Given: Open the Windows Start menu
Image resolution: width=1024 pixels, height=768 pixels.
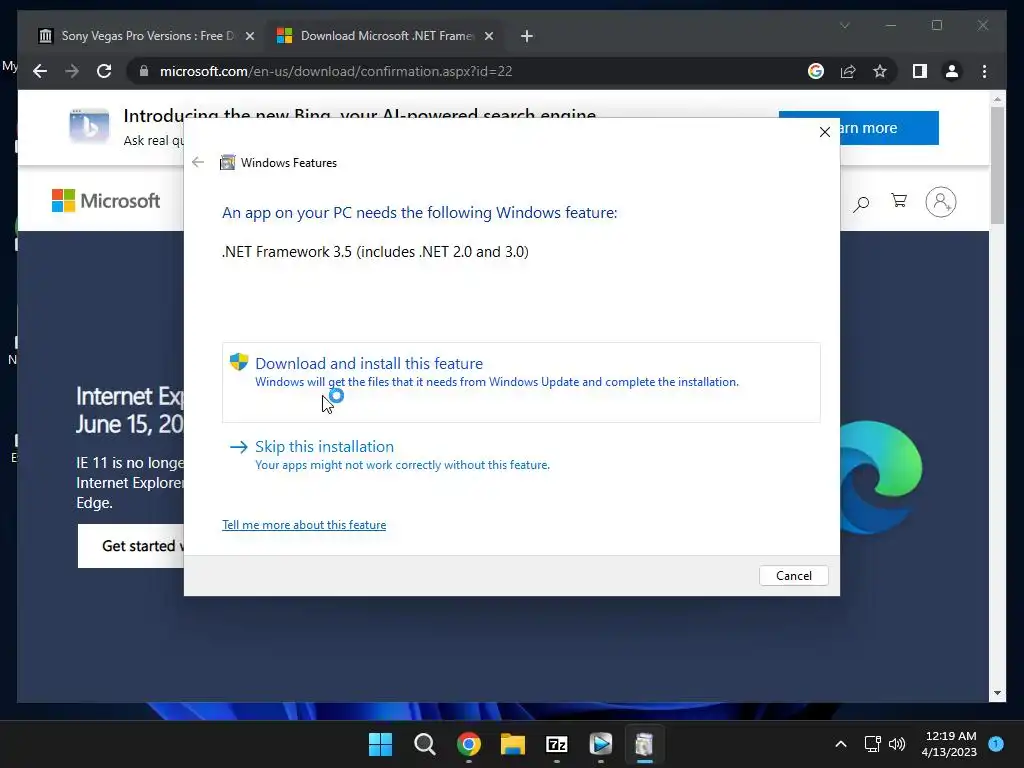Looking at the screenshot, I should 381,744.
